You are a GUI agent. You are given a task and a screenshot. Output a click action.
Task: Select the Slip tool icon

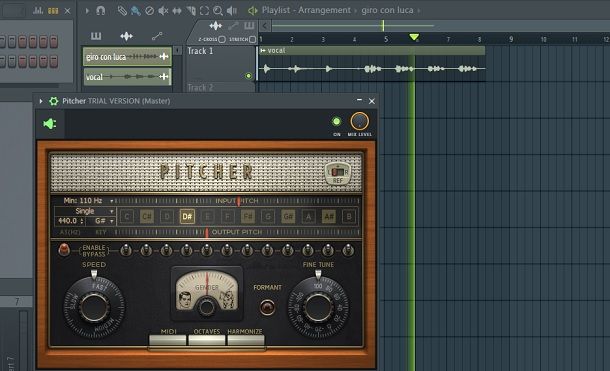(x=177, y=11)
